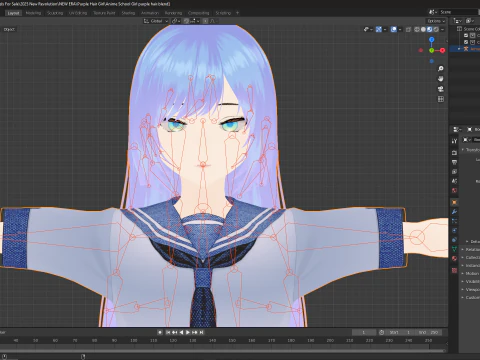The image size is (480, 360).
Task: Toggle the camera view icon
Action: pos(441,89)
